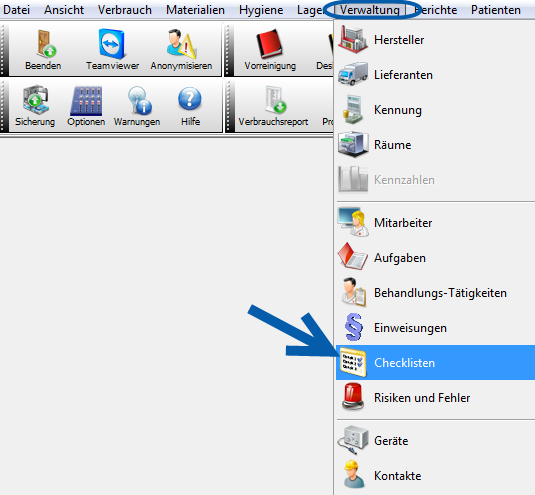Choose Hersteller menu entry

[435, 40]
